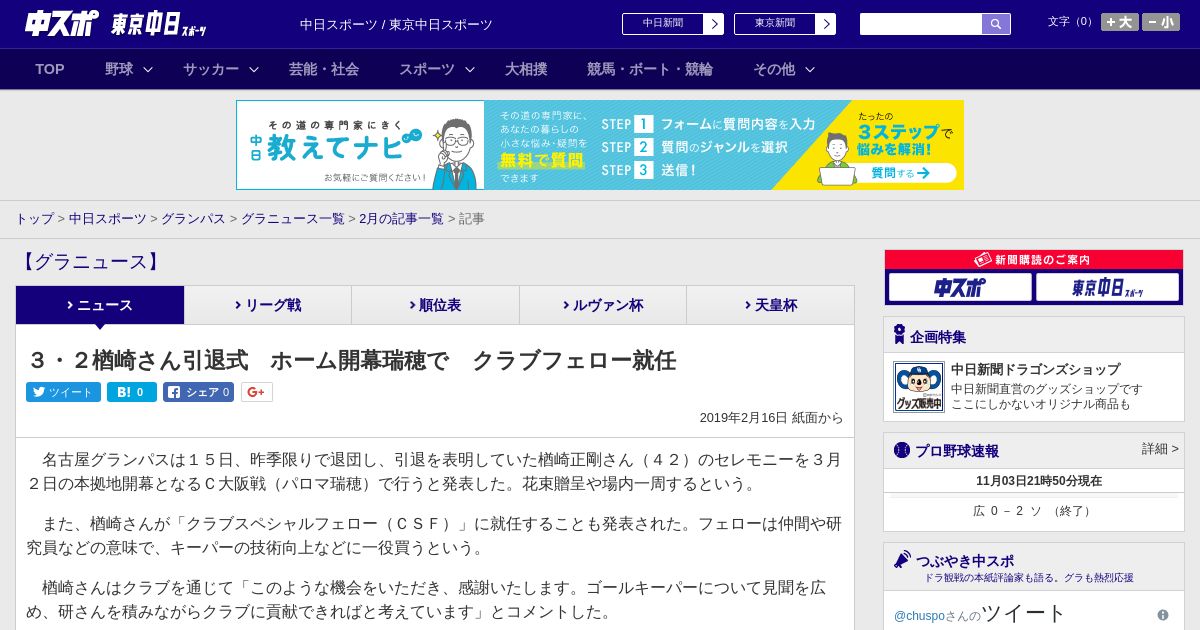Image resolution: width=1200 pixels, height=630 pixels.
Task: Decrease text size with the －小 button
Action: 1161,22
